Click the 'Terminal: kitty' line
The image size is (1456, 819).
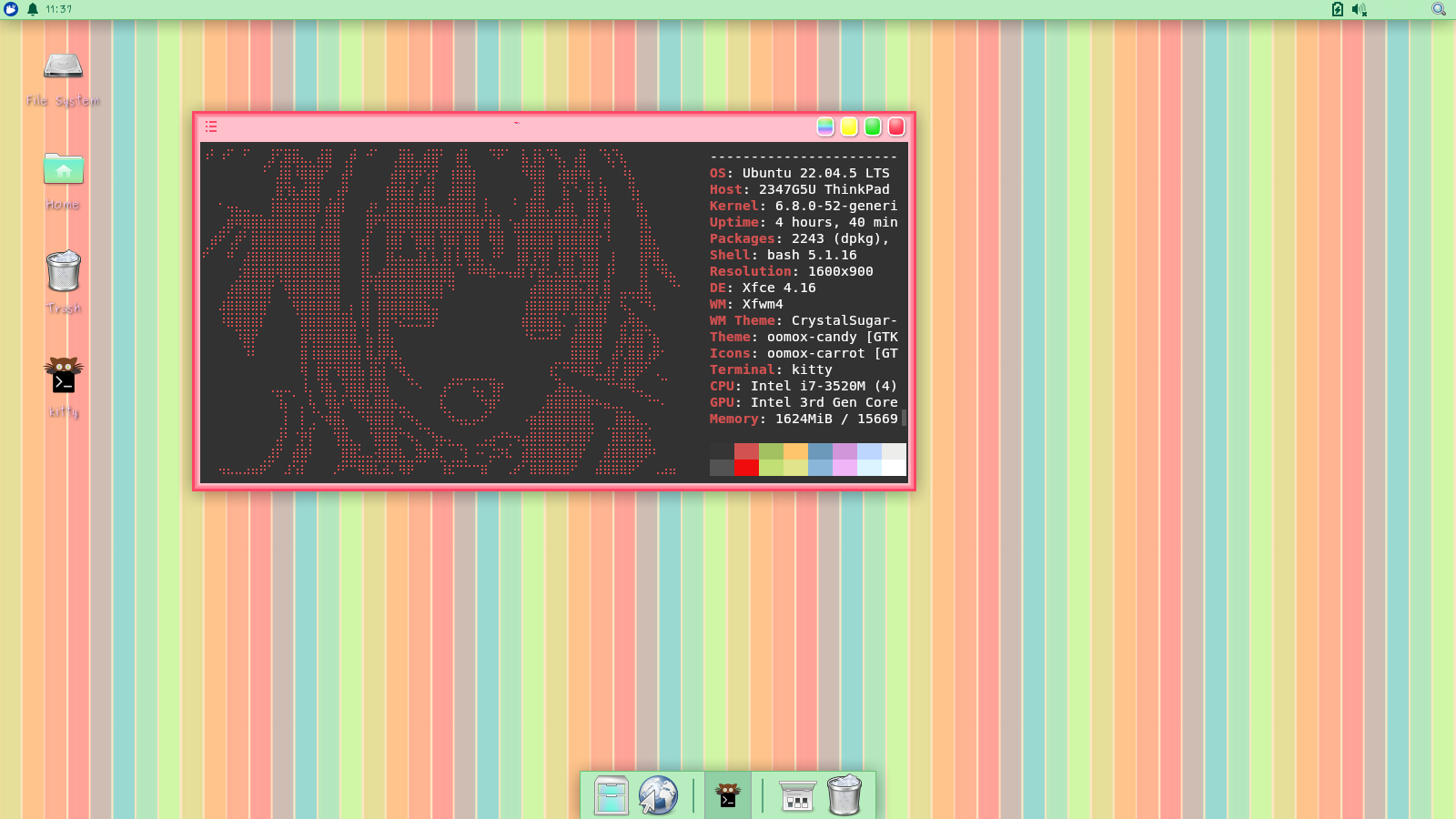(771, 369)
